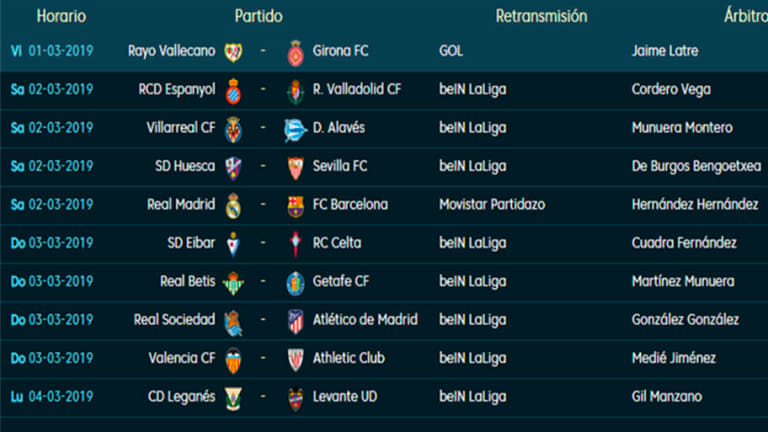Click referee name Gil Manzano
Screen dimensions: 768x432
pos(667,397)
